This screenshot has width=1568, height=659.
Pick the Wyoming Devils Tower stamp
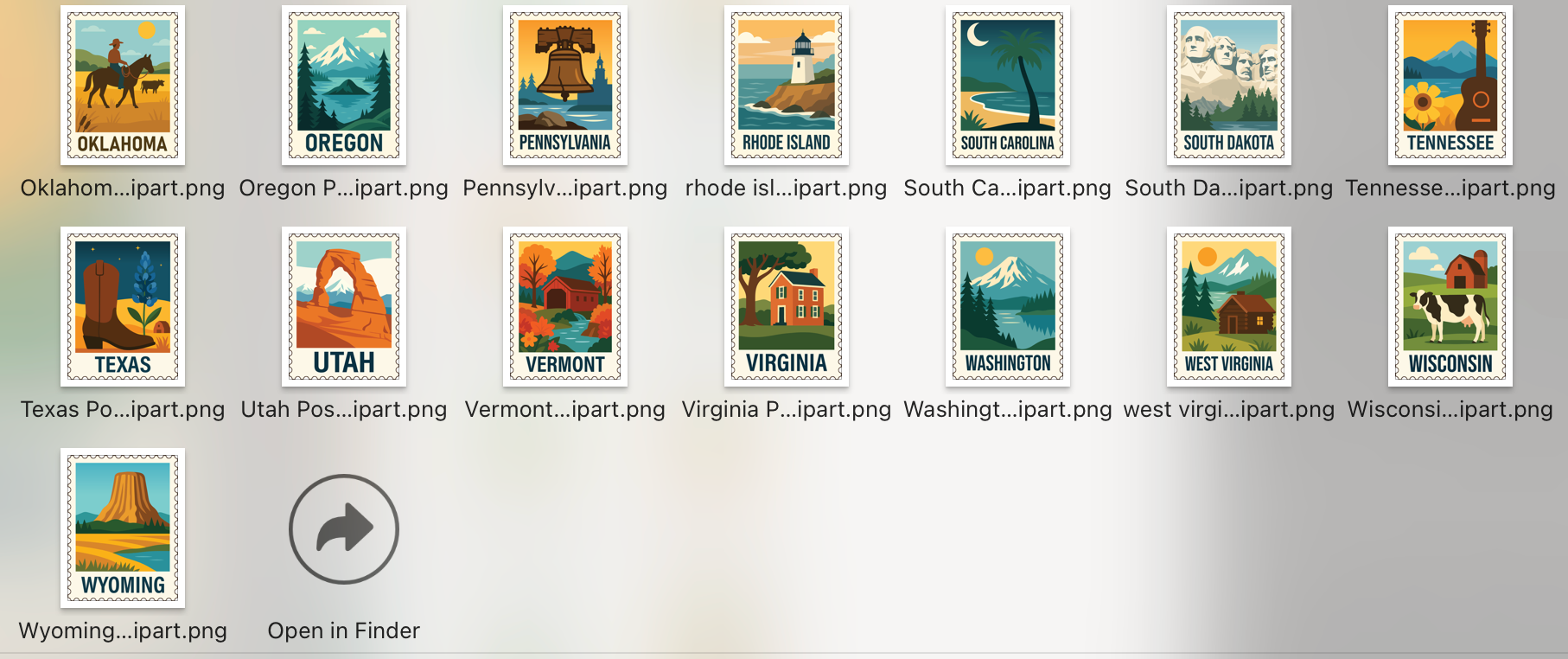tap(123, 528)
